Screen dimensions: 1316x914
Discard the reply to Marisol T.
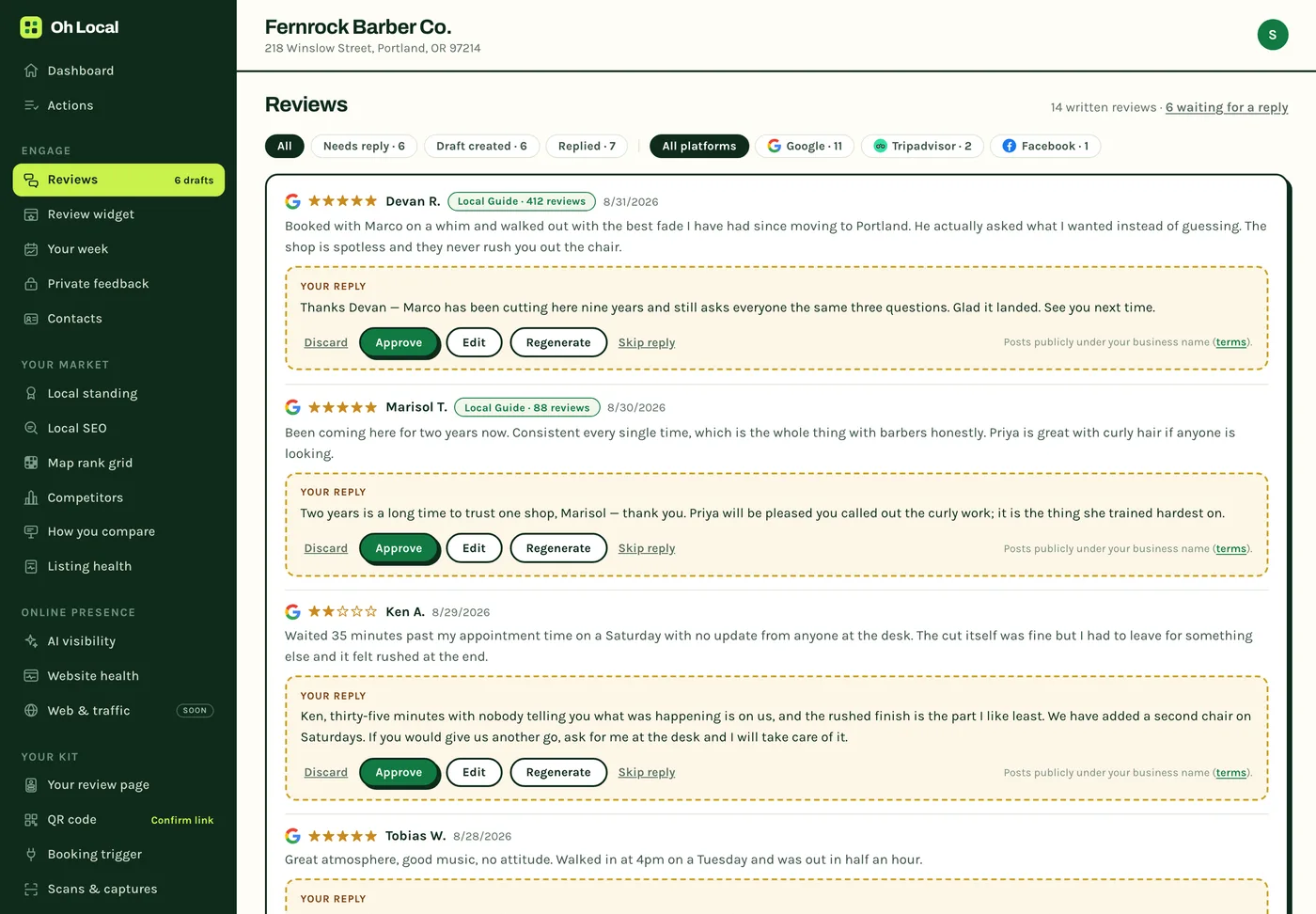(326, 548)
